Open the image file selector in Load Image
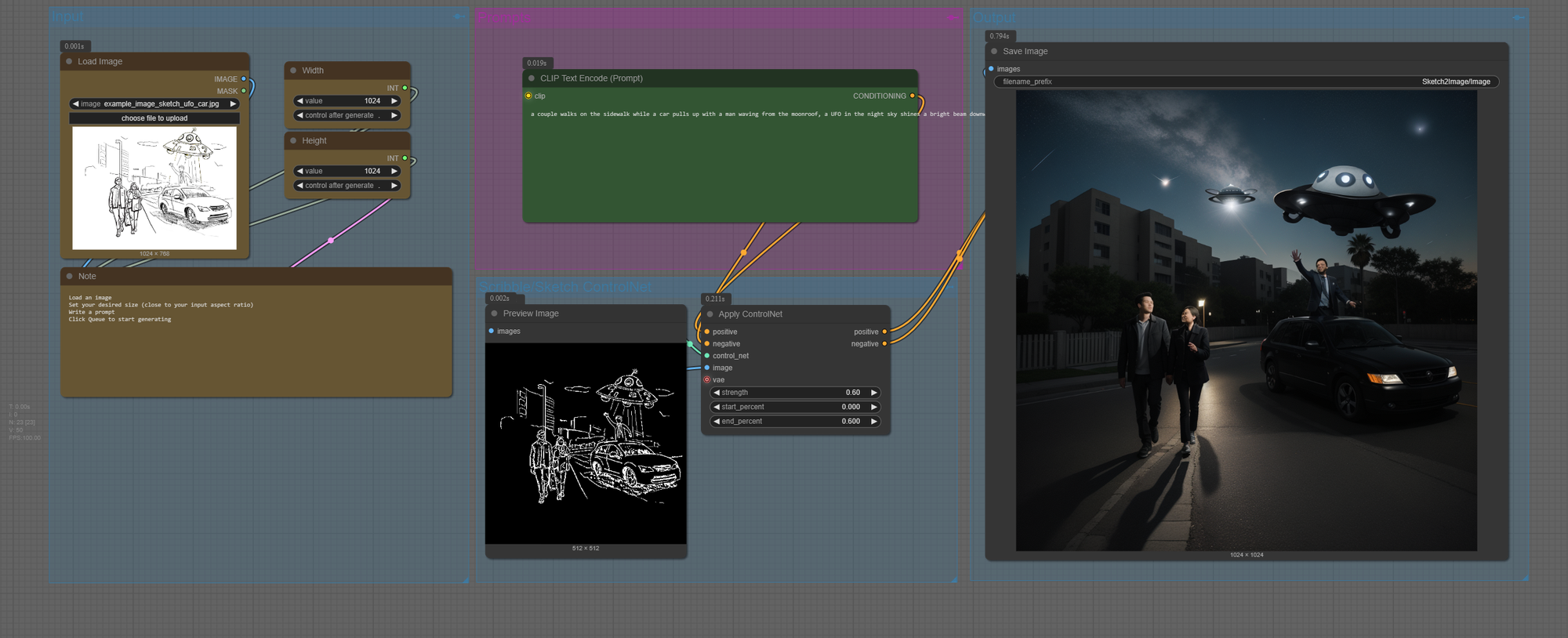 pyautogui.click(x=154, y=103)
